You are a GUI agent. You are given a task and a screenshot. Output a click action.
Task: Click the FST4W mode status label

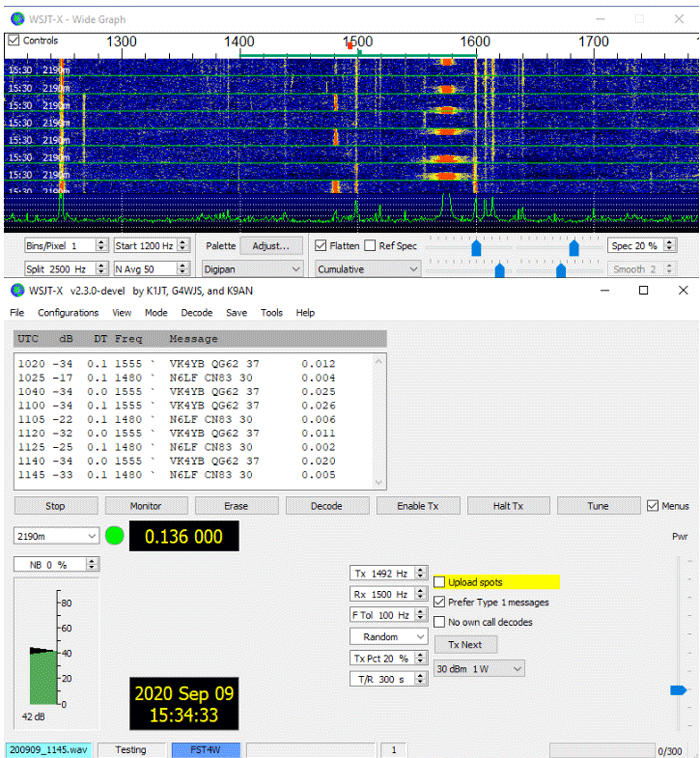[x=206, y=750]
